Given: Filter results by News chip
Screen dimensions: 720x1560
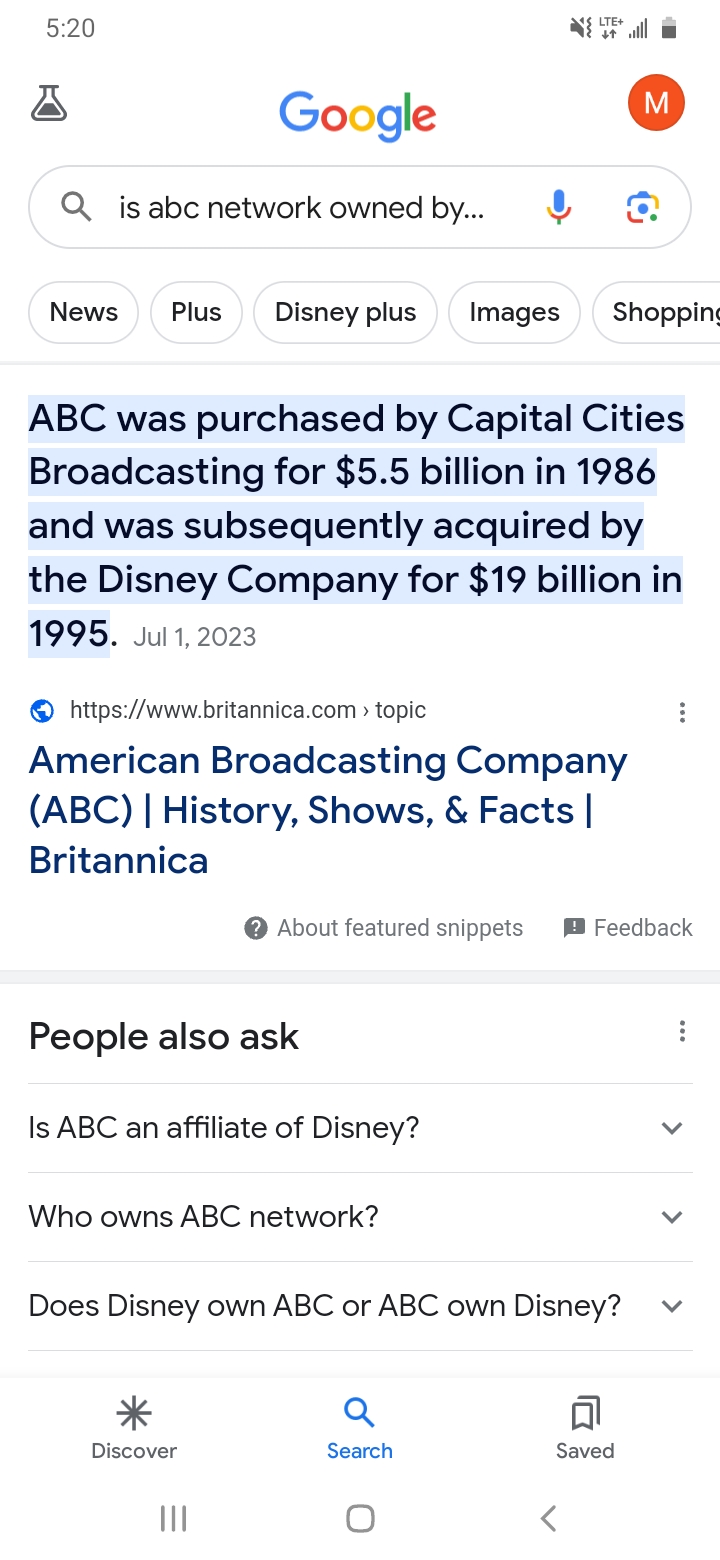Looking at the screenshot, I should [x=84, y=313].
